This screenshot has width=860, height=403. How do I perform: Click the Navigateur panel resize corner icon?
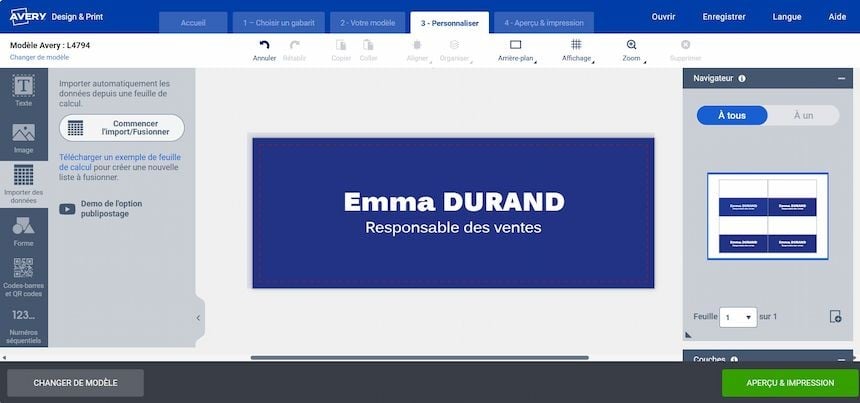[688, 334]
